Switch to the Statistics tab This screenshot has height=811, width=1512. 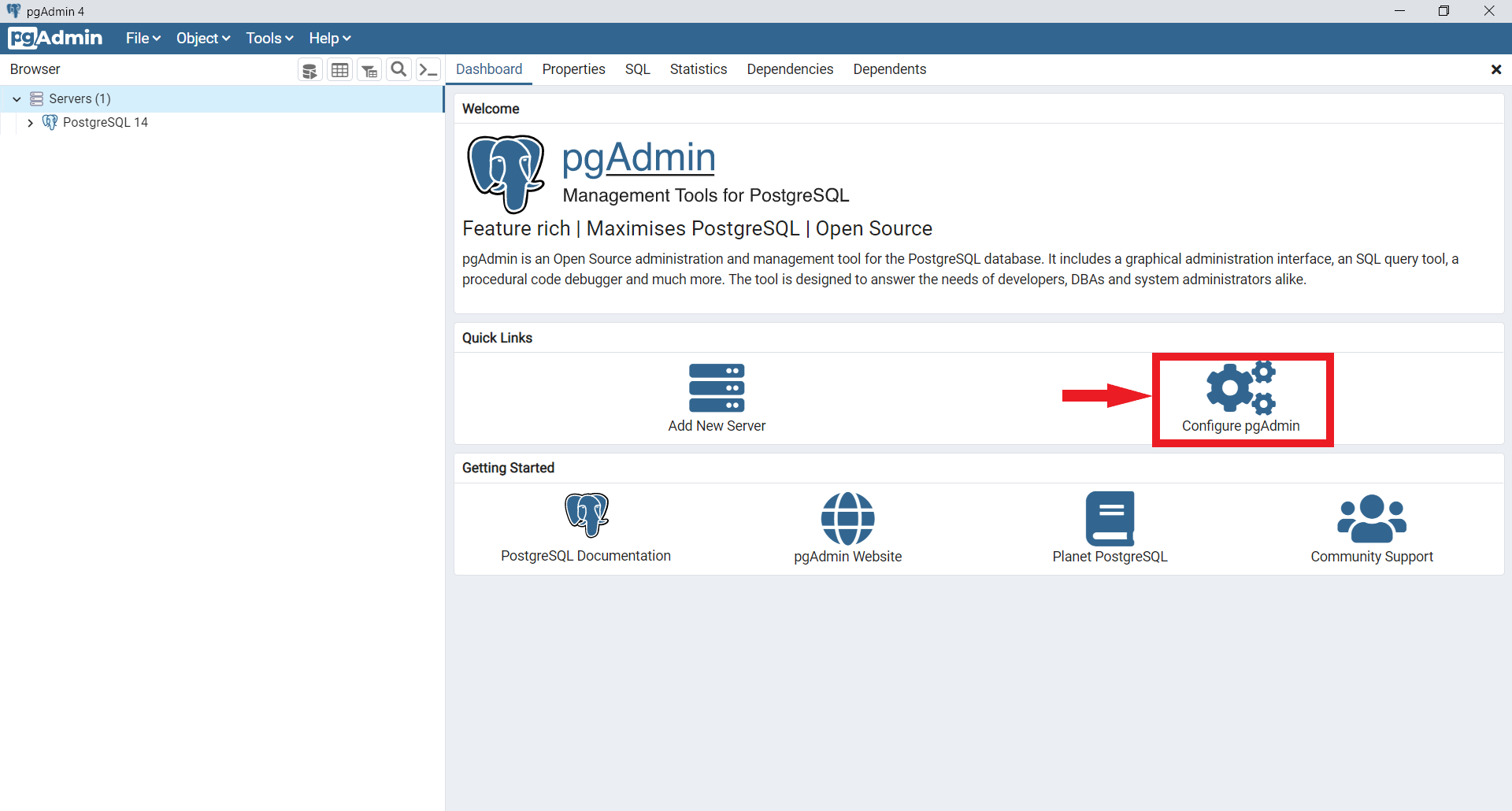point(699,69)
